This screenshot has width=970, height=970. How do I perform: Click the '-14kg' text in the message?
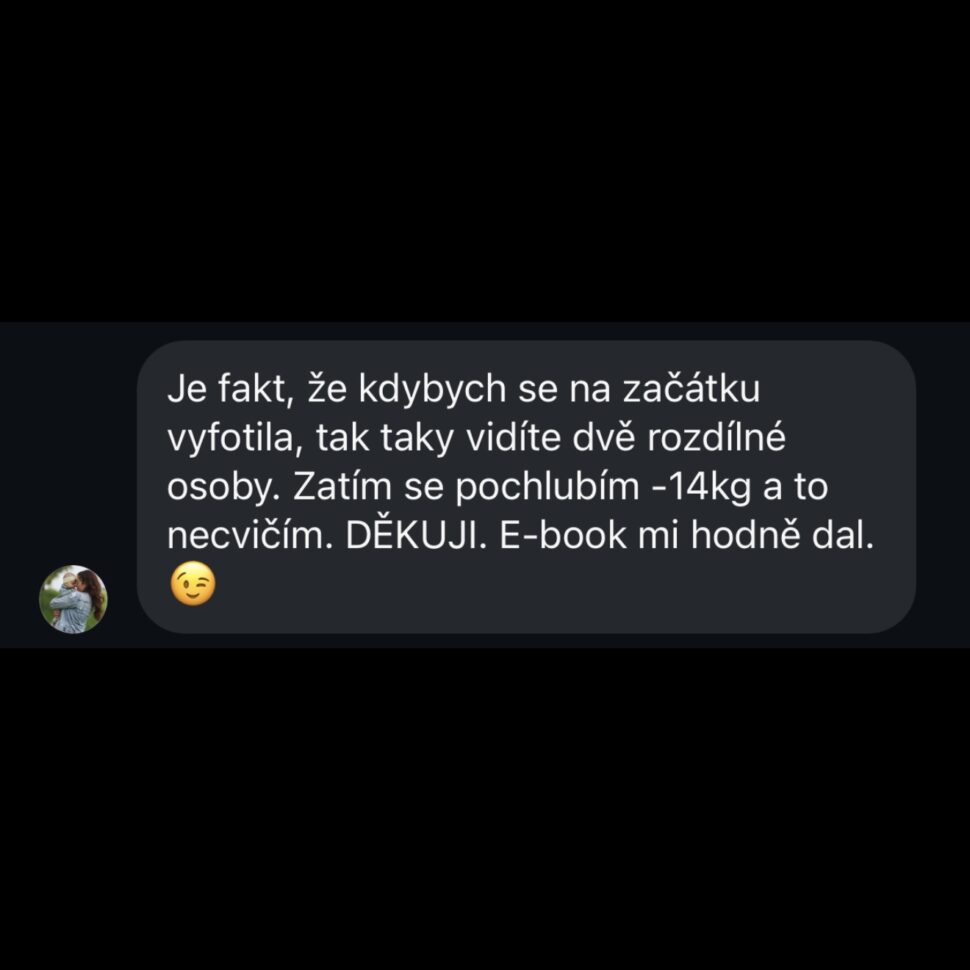702,487
